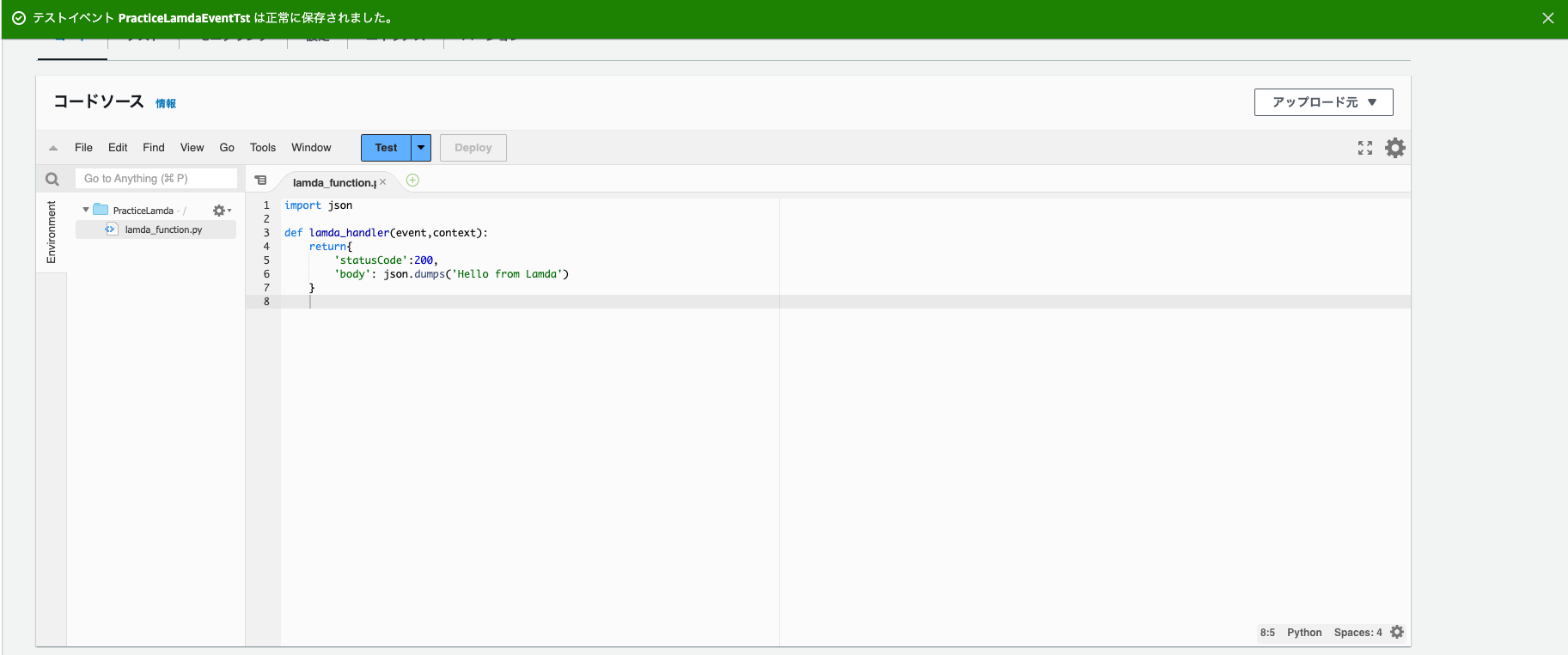The image size is (1568, 655).
Task: Close the lamda_function.py editor tab
Action: [x=383, y=182]
